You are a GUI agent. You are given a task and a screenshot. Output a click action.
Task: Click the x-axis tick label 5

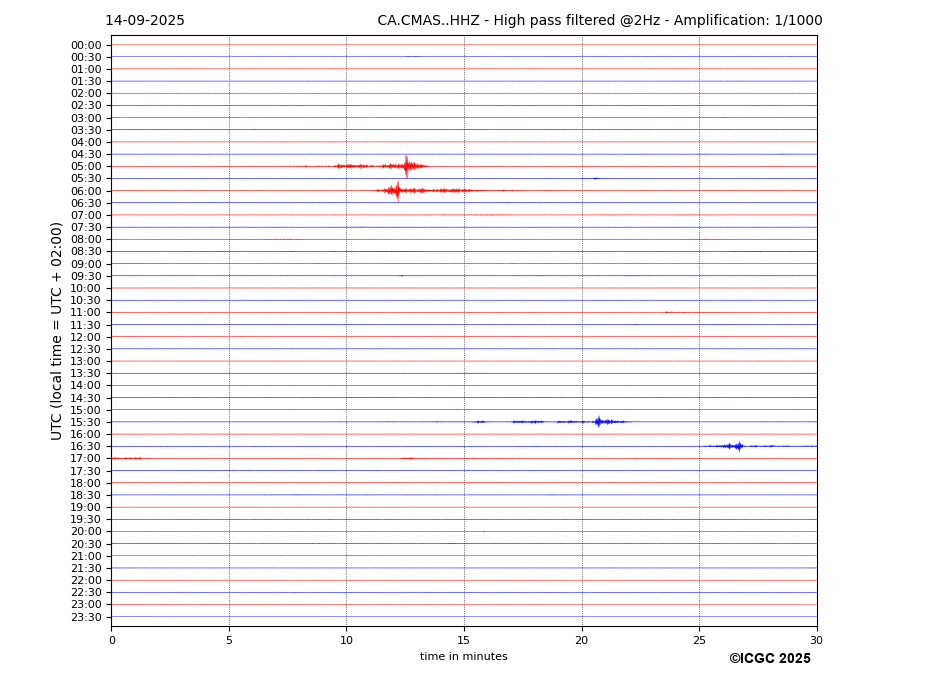pos(229,640)
